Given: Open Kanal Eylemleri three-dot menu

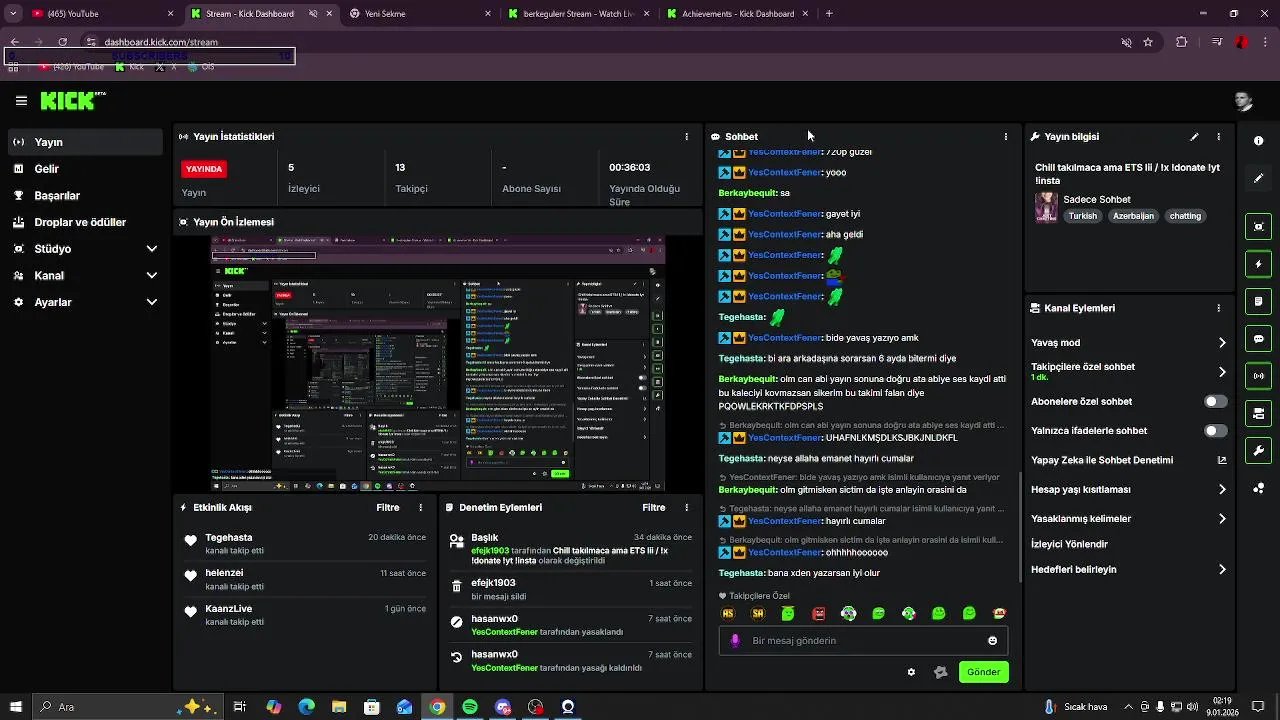Looking at the screenshot, I should [1218, 309].
